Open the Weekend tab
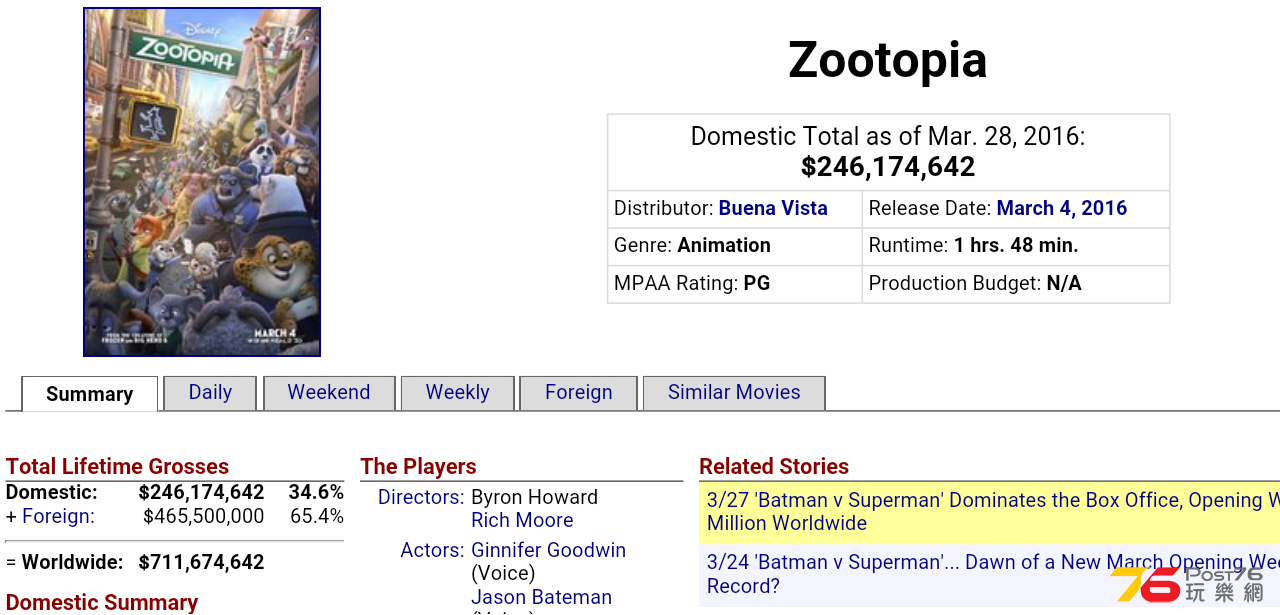Screen dimensions: 1280x615 (329, 393)
